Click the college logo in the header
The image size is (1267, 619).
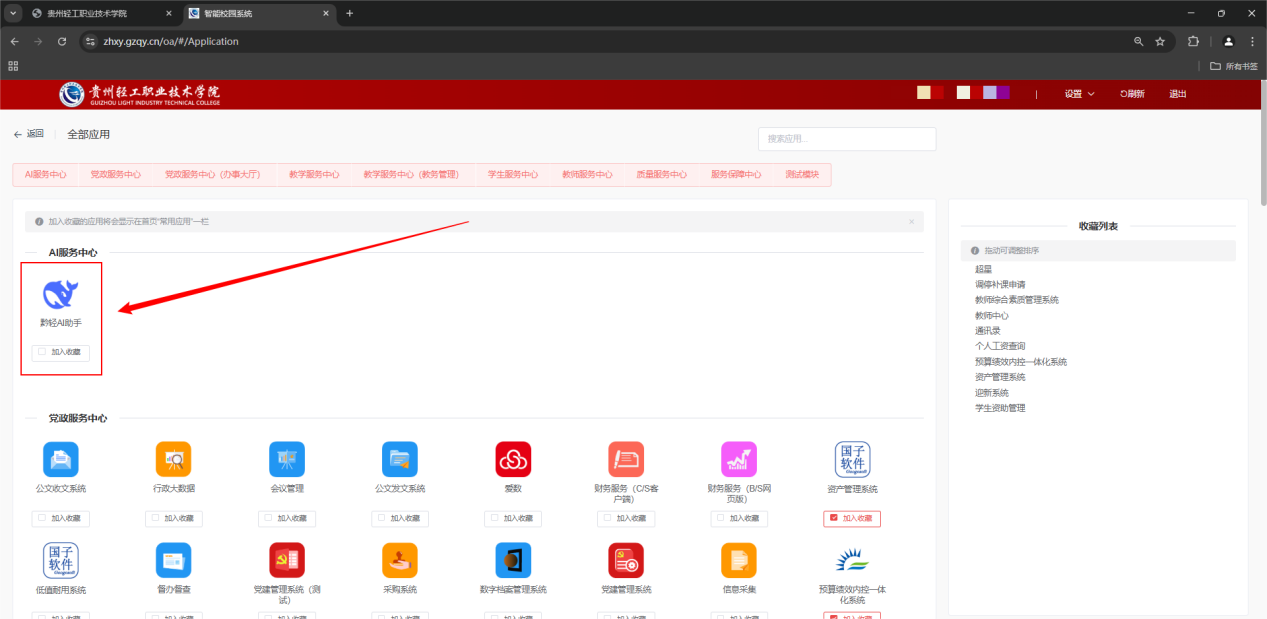click(140, 94)
